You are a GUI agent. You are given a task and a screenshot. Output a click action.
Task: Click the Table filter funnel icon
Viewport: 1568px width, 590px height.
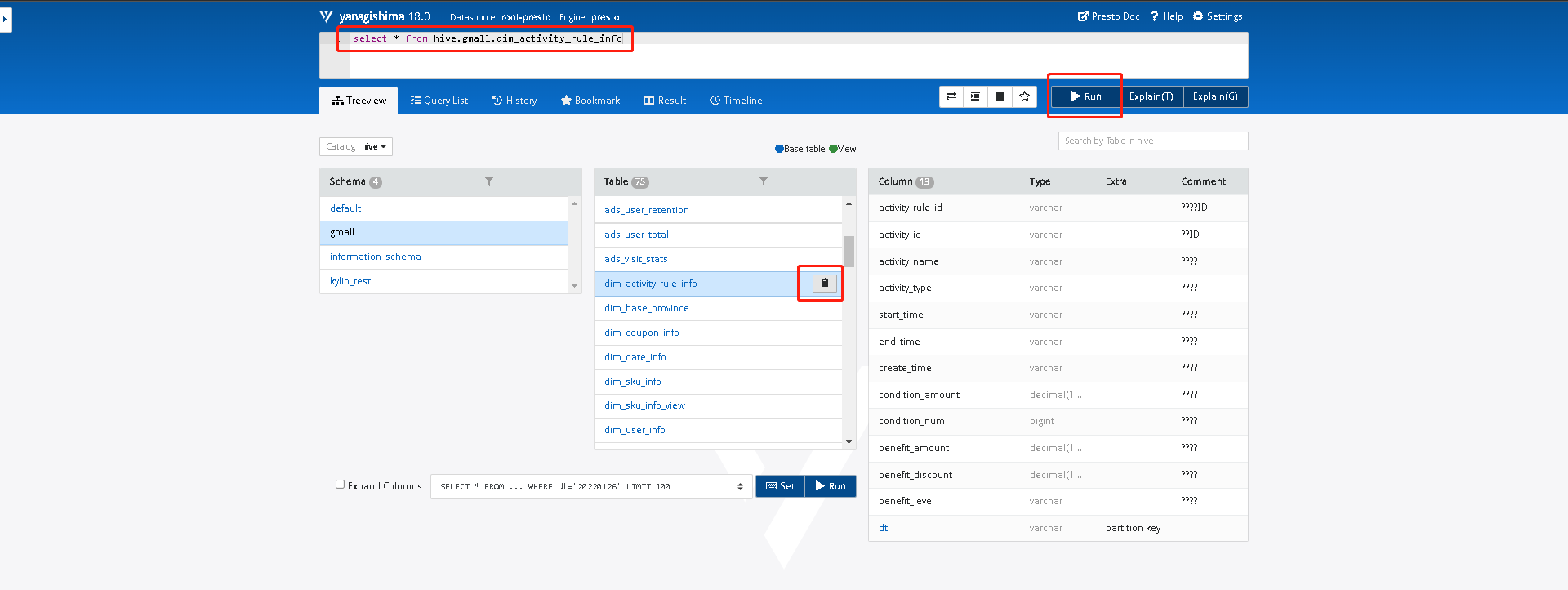point(764,181)
